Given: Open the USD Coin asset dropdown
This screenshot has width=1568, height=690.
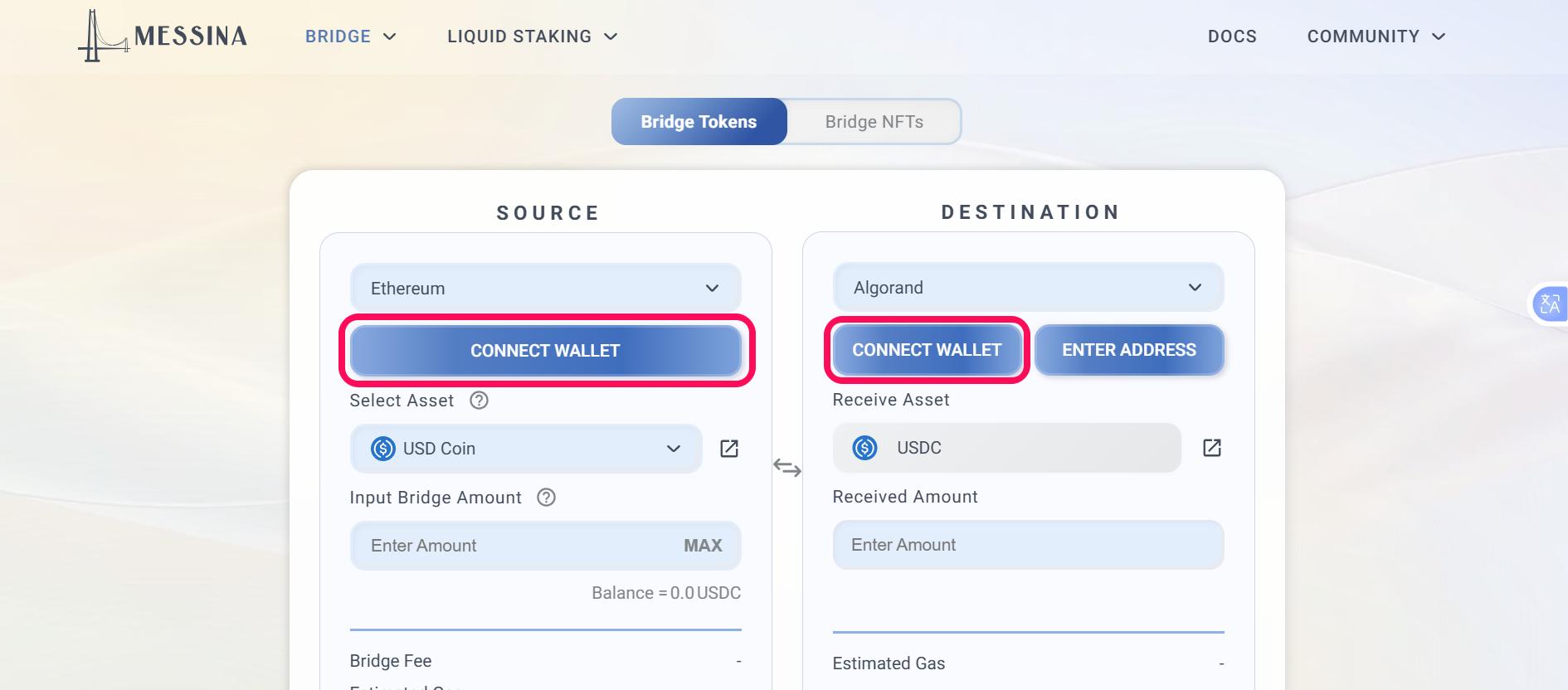Looking at the screenshot, I should click(526, 449).
